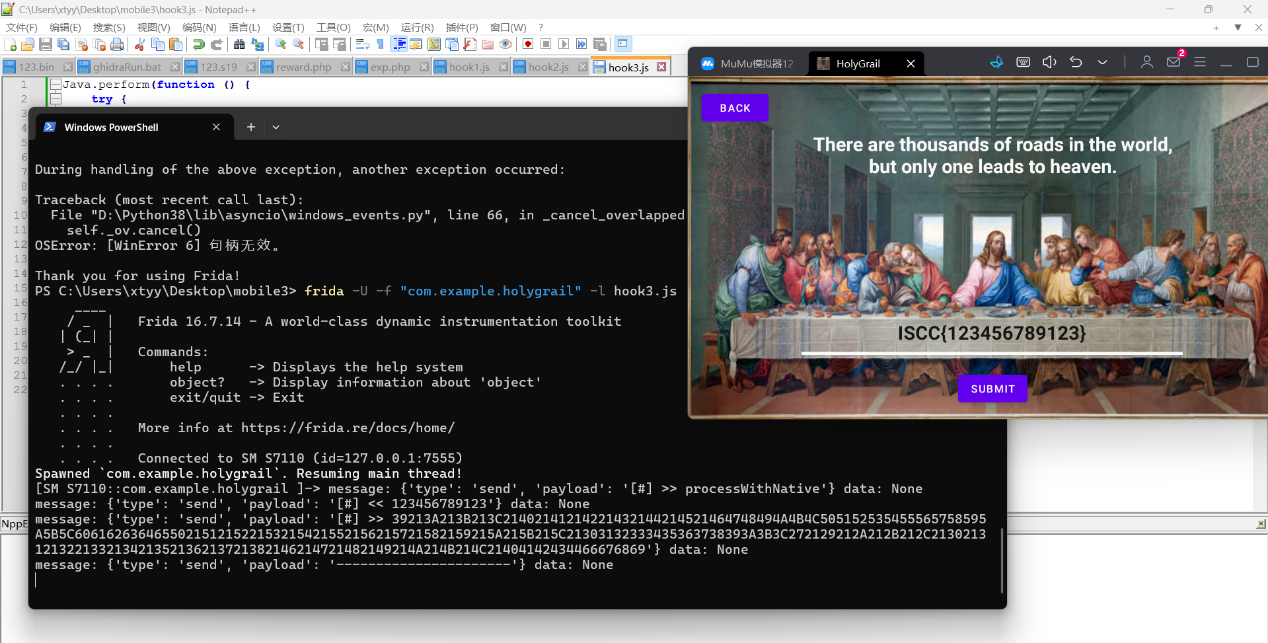Click BACK button in HolyGrail app
The height and width of the screenshot is (643, 1268).
[735, 108]
